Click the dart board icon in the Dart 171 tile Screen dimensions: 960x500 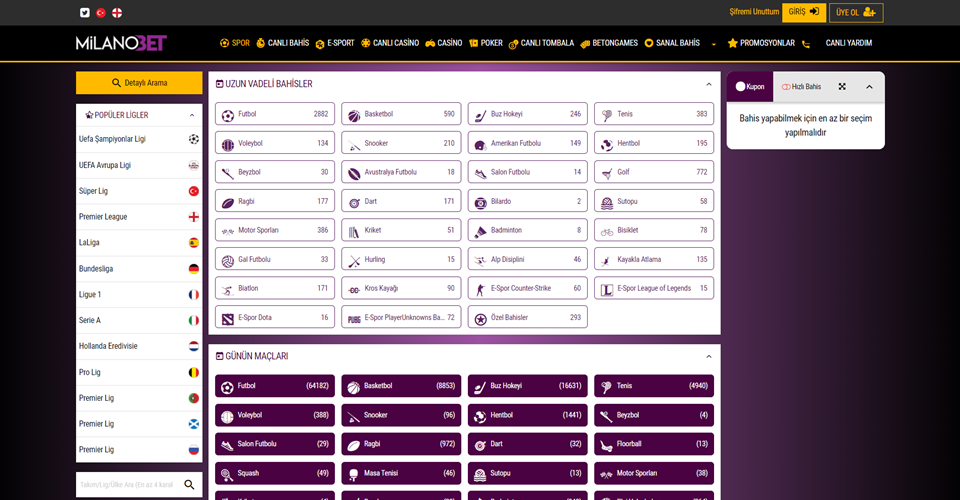(354, 203)
